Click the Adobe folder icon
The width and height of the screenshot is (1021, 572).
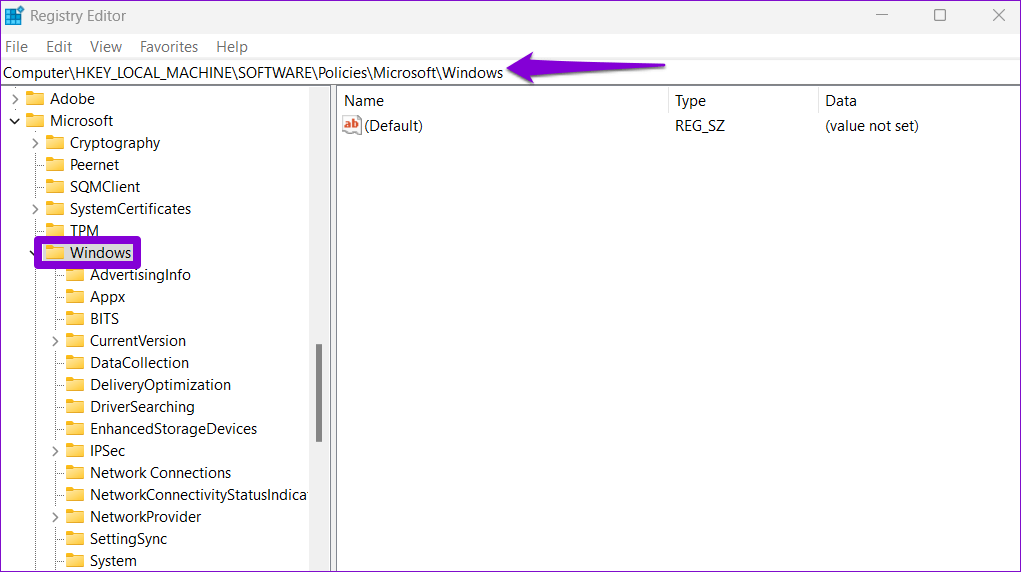click(35, 98)
